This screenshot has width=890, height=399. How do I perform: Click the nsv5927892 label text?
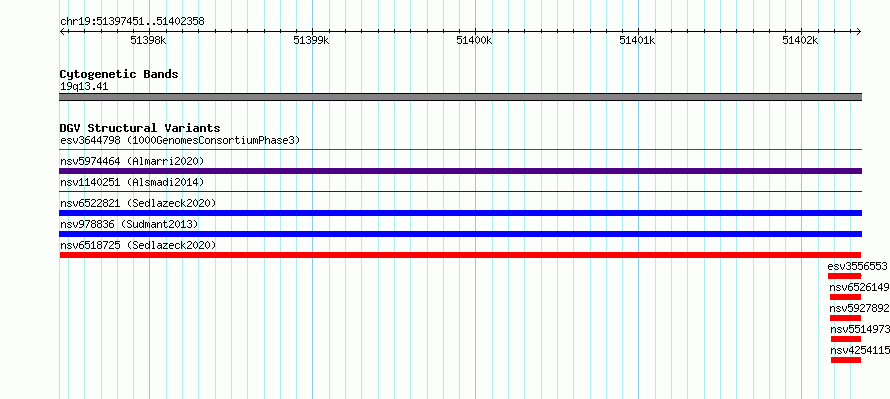[x=859, y=308]
